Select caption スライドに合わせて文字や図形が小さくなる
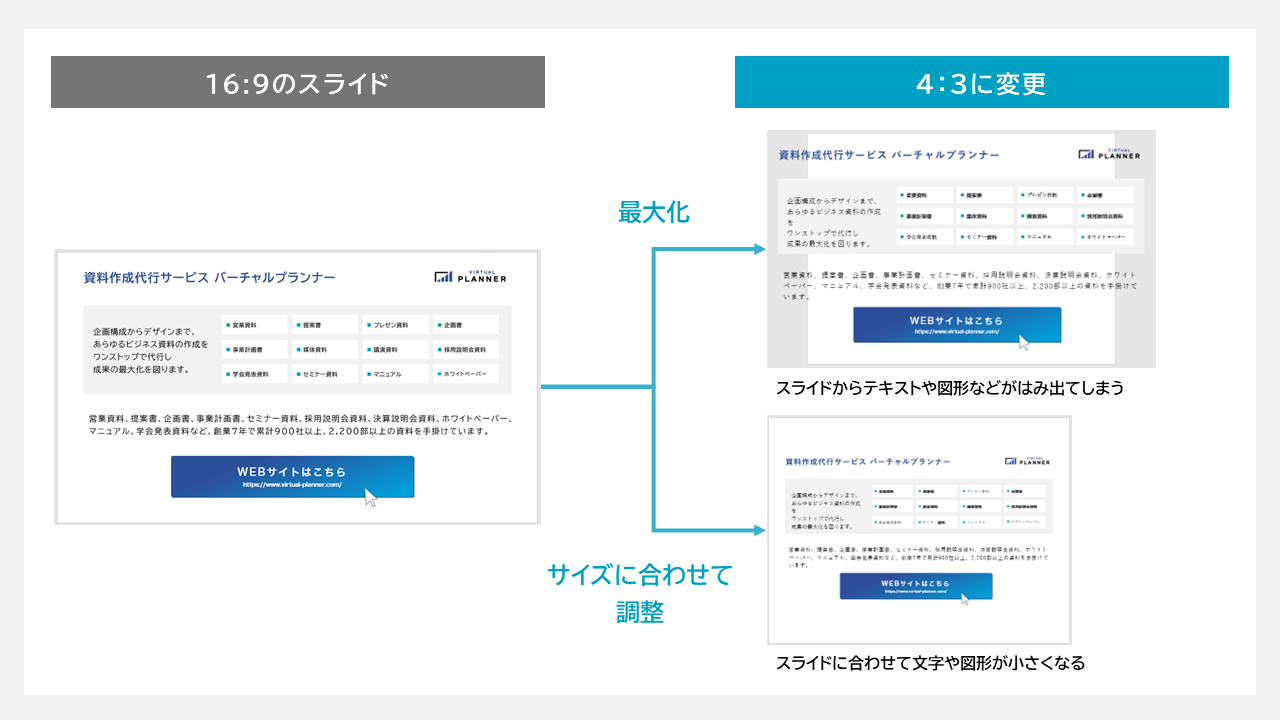Screen dimensions: 1280x720 point(930,663)
